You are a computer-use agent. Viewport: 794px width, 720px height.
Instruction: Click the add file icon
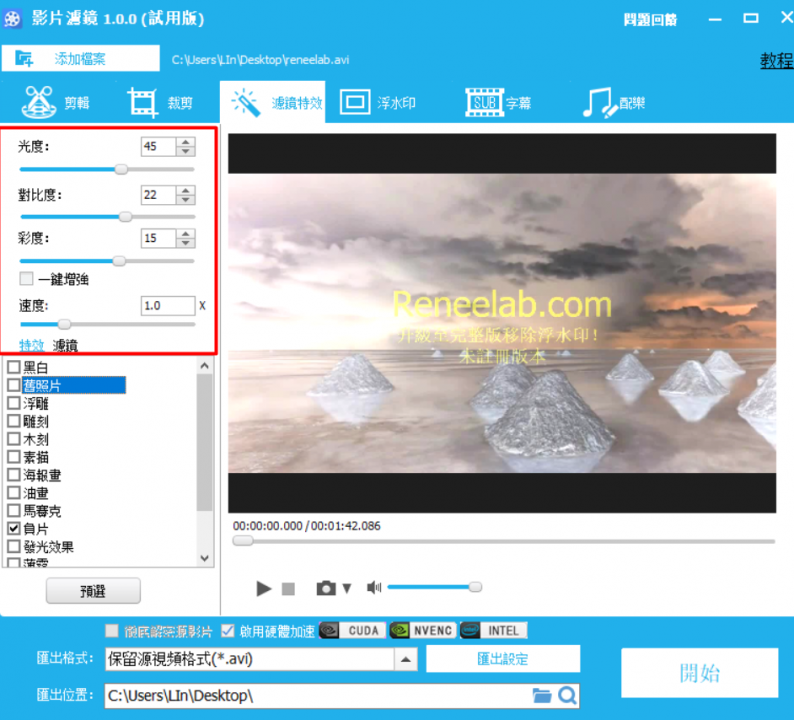(24, 58)
